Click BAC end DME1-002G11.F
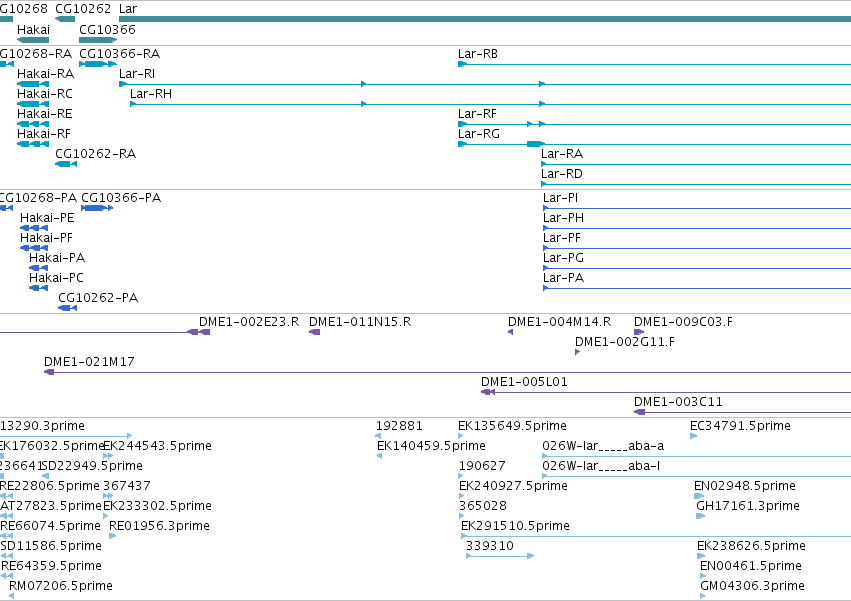The width and height of the screenshot is (851, 601). pos(625,343)
